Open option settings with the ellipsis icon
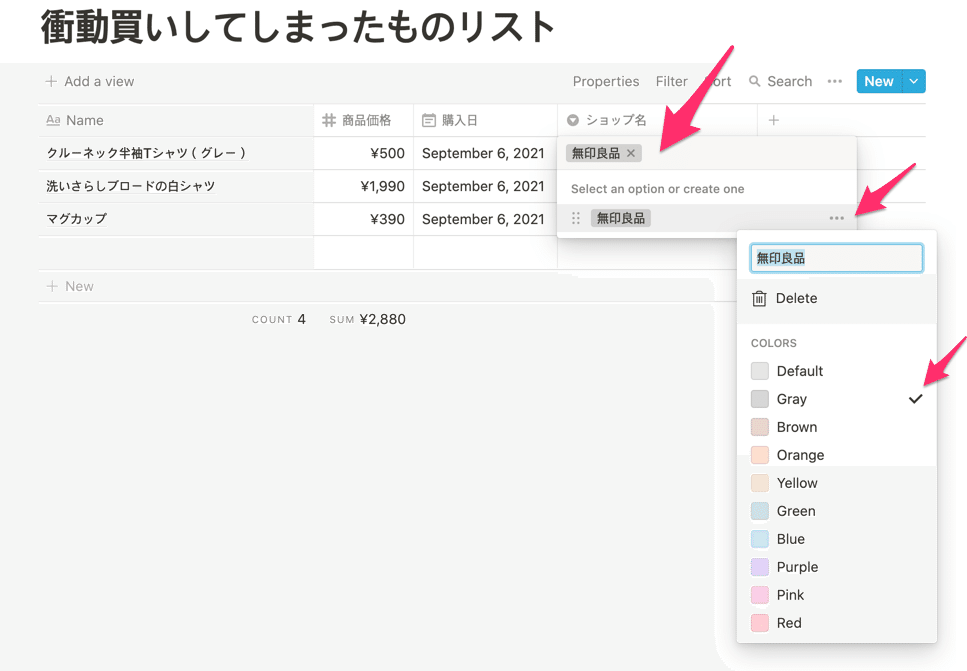Image resolution: width=967 pixels, height=671 pixels. (x=837, y=218)
